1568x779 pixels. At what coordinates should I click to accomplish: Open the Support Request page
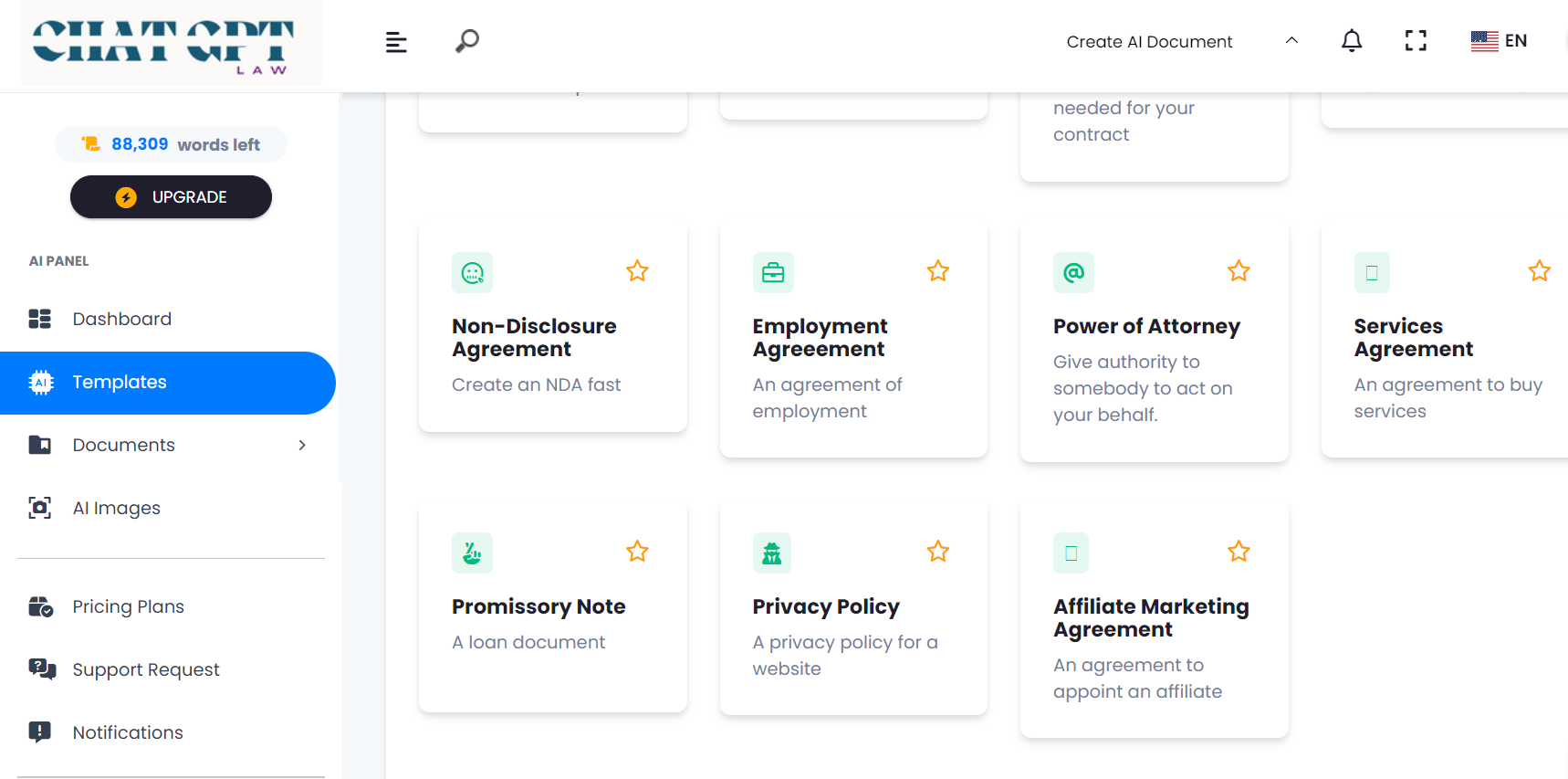point(146,669)
